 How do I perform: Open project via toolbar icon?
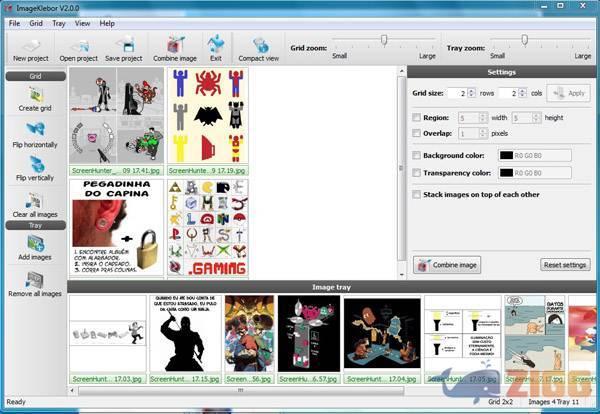tap(78, 44)
